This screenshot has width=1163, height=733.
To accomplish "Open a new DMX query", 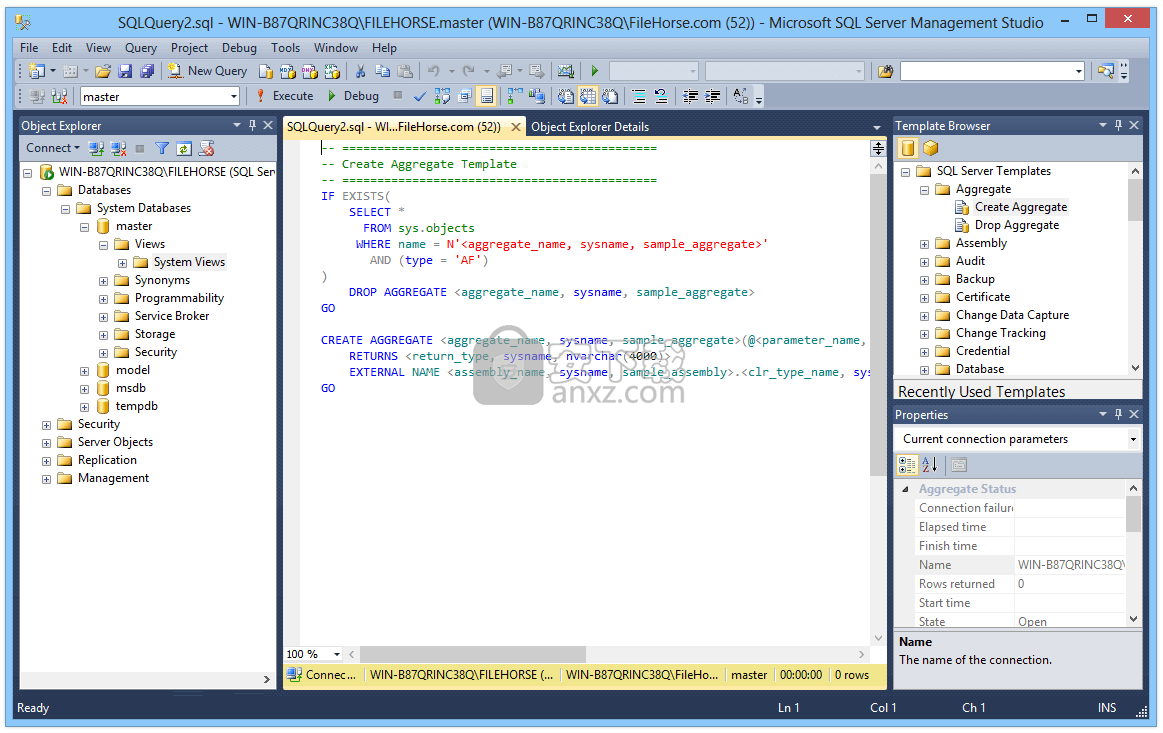I will pos(310,71).
